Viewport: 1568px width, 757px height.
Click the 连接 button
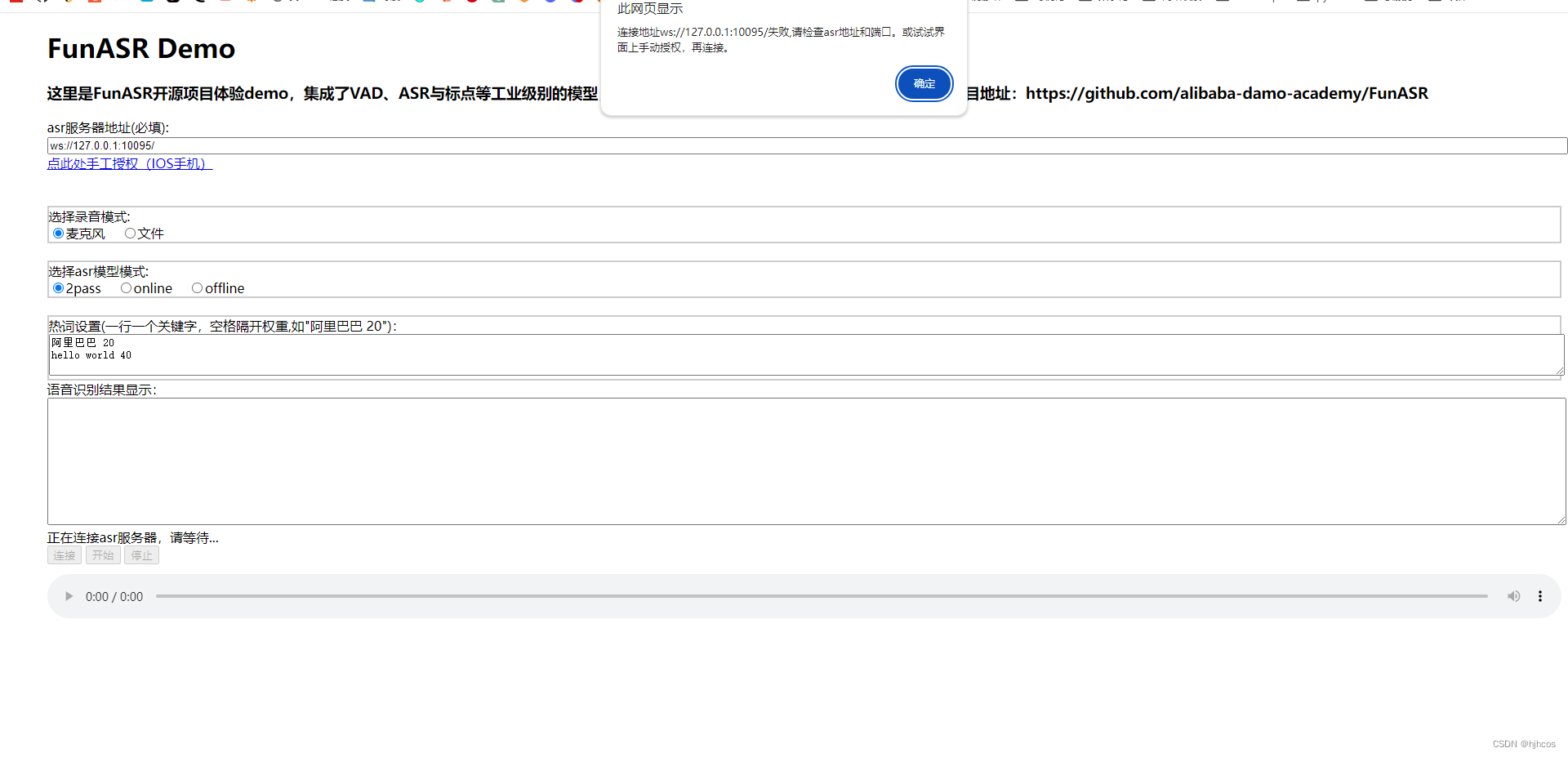(65, 555)
